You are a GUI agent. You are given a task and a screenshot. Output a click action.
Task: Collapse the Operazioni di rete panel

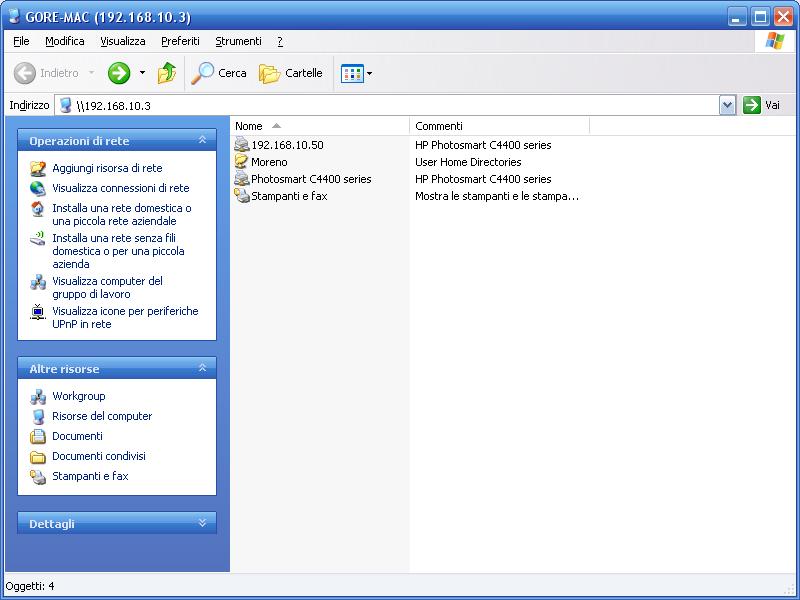[203, 140]
